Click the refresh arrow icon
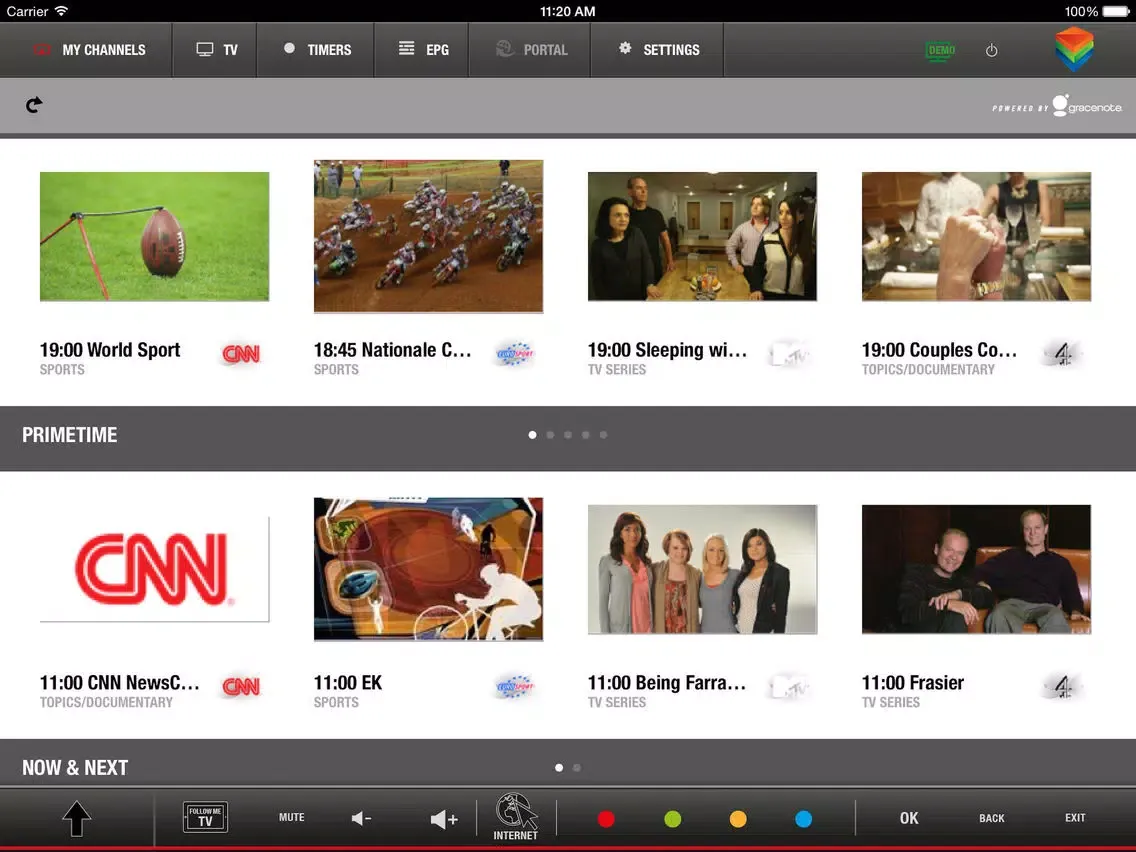Viewport: 1136px width, 852px height. (x=34, y=105)
